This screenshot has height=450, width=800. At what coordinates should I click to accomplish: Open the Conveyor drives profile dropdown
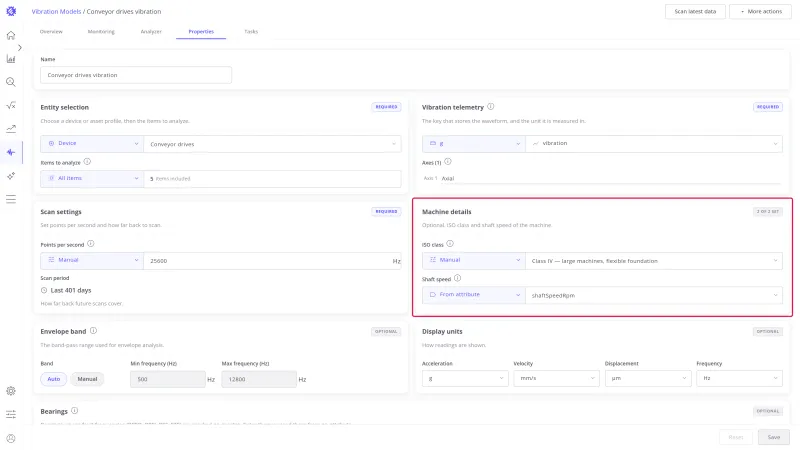[x=272, y=144]
